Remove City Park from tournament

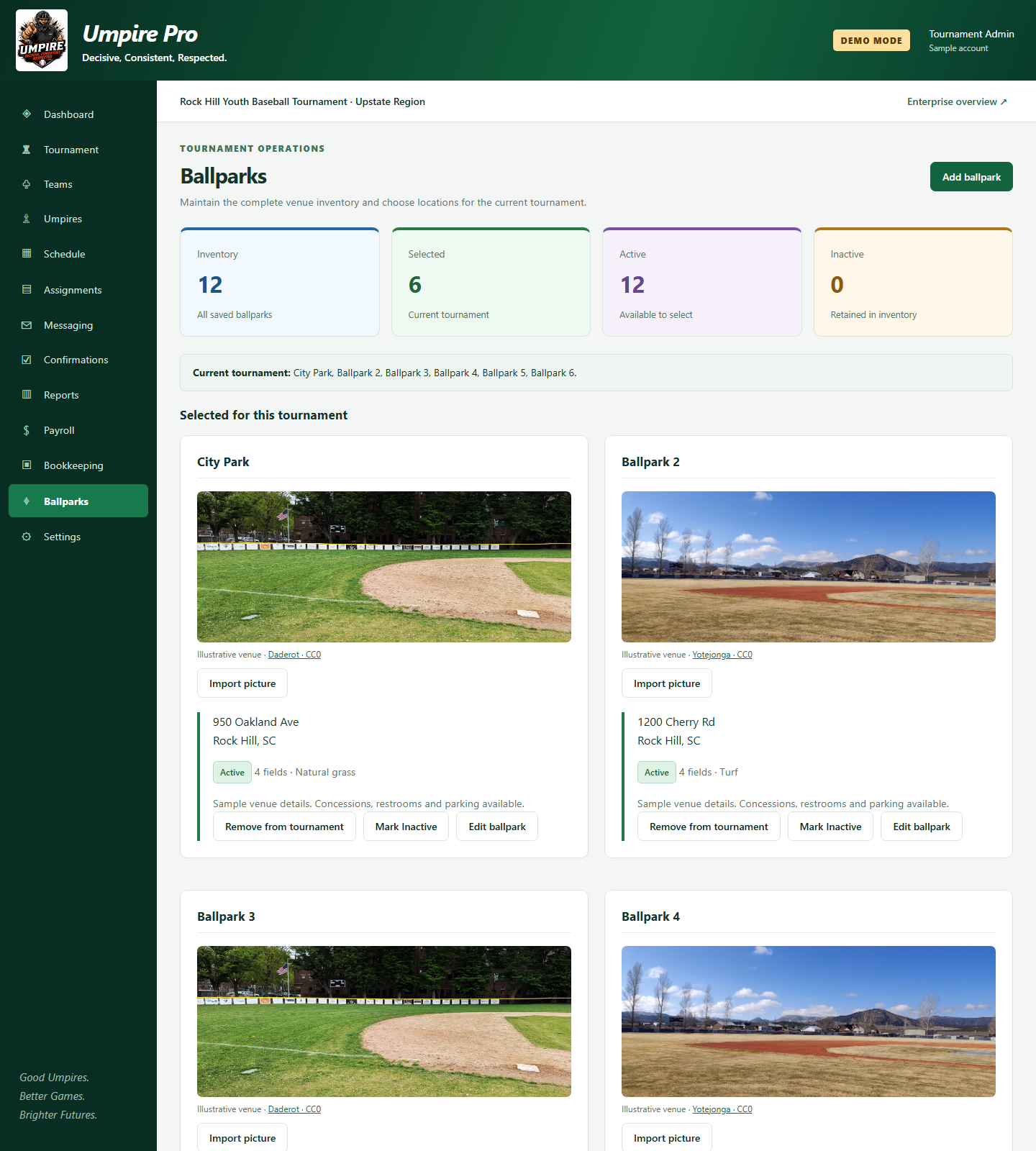point(284,827)
